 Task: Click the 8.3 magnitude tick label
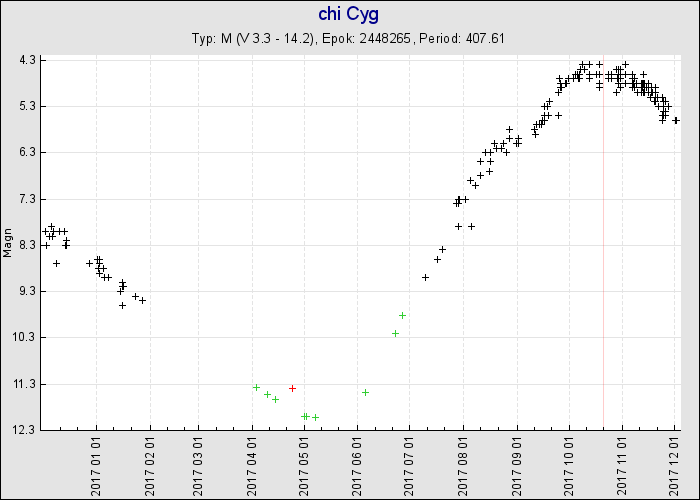27,245
